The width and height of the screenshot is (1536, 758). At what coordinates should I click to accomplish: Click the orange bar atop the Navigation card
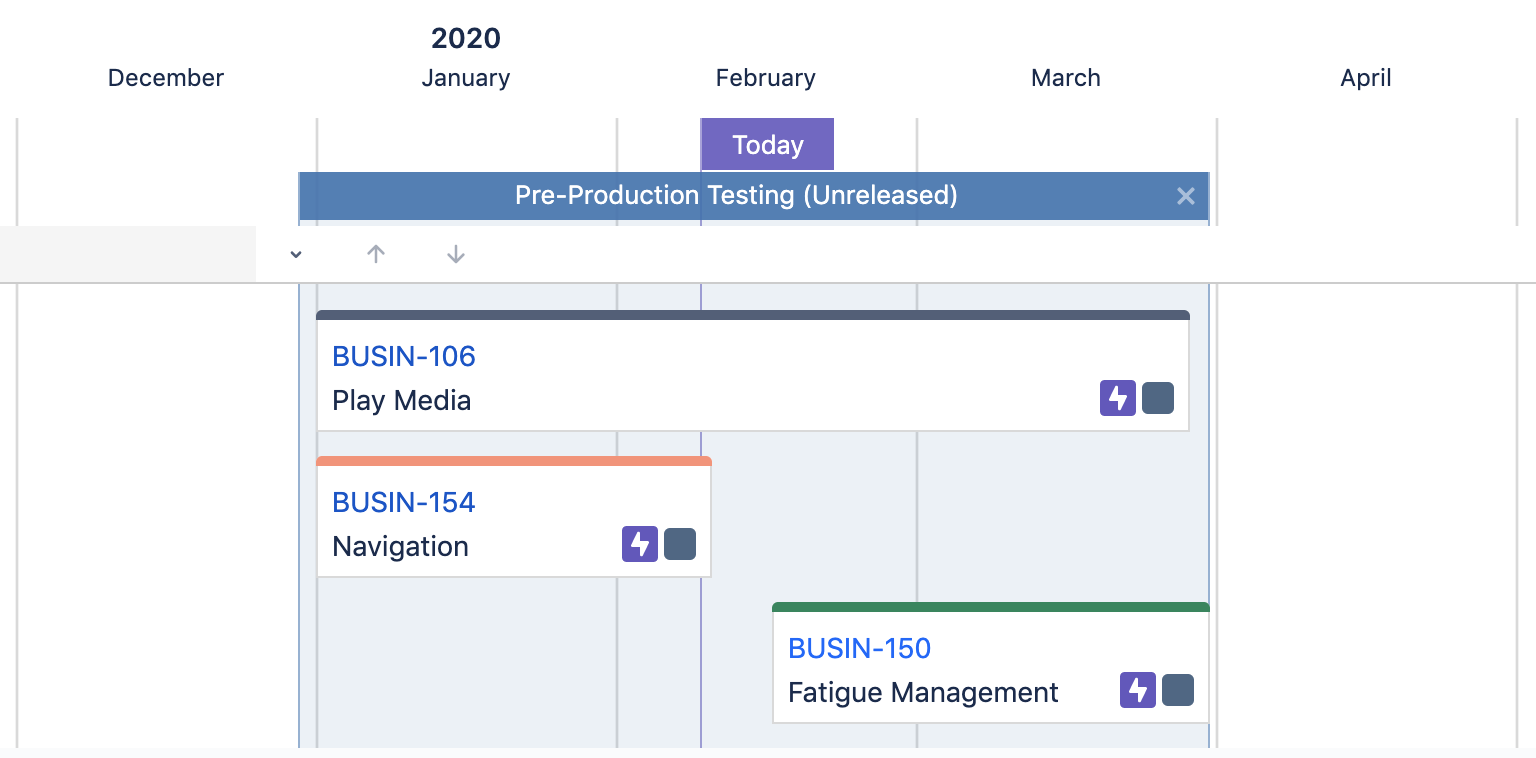pyautogui.click(x=514, y=461)
